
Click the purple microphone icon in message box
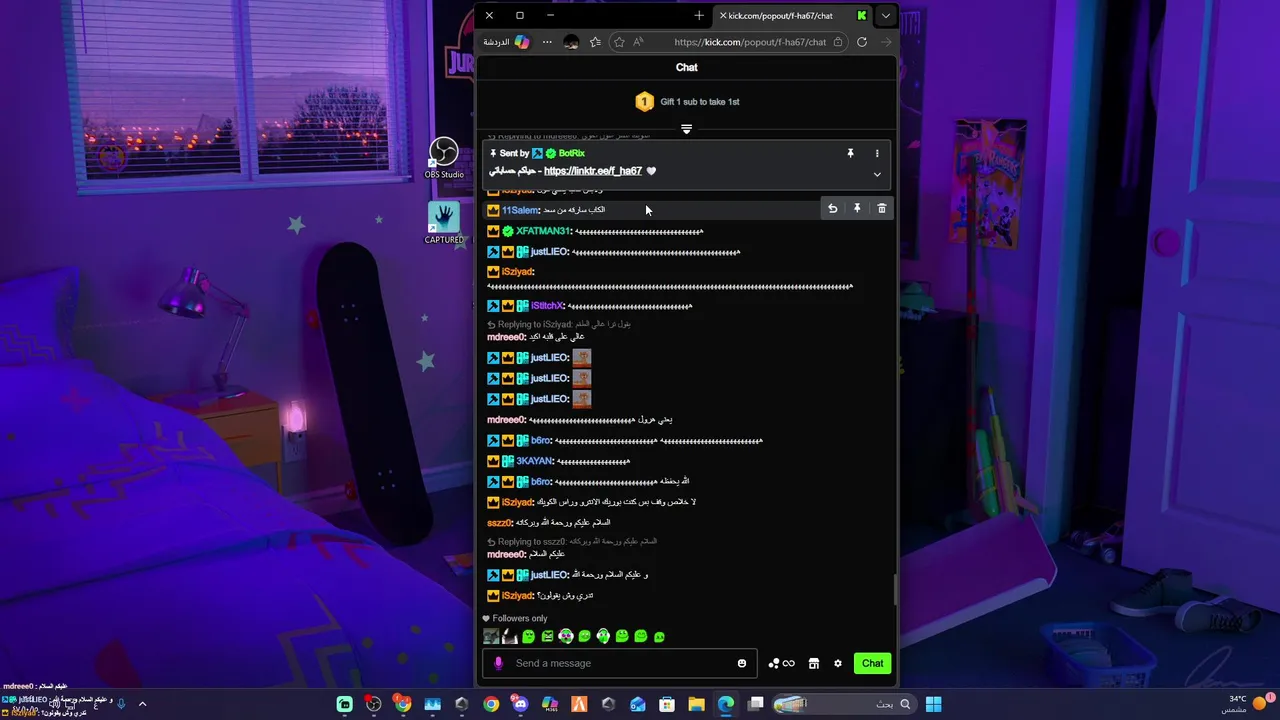click(x=499, y=663)
